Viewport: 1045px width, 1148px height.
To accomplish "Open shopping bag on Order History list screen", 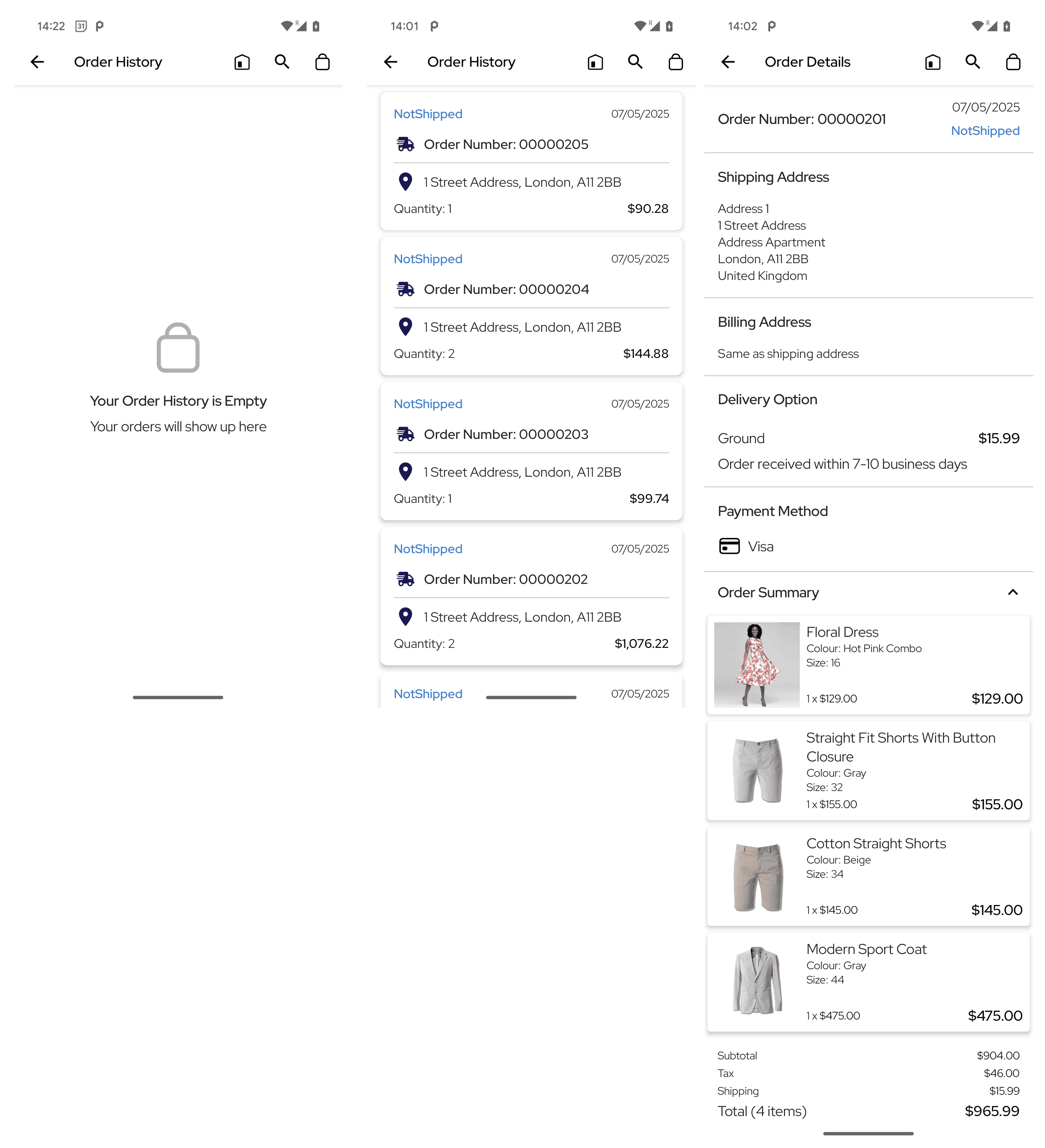I will 676,62.
